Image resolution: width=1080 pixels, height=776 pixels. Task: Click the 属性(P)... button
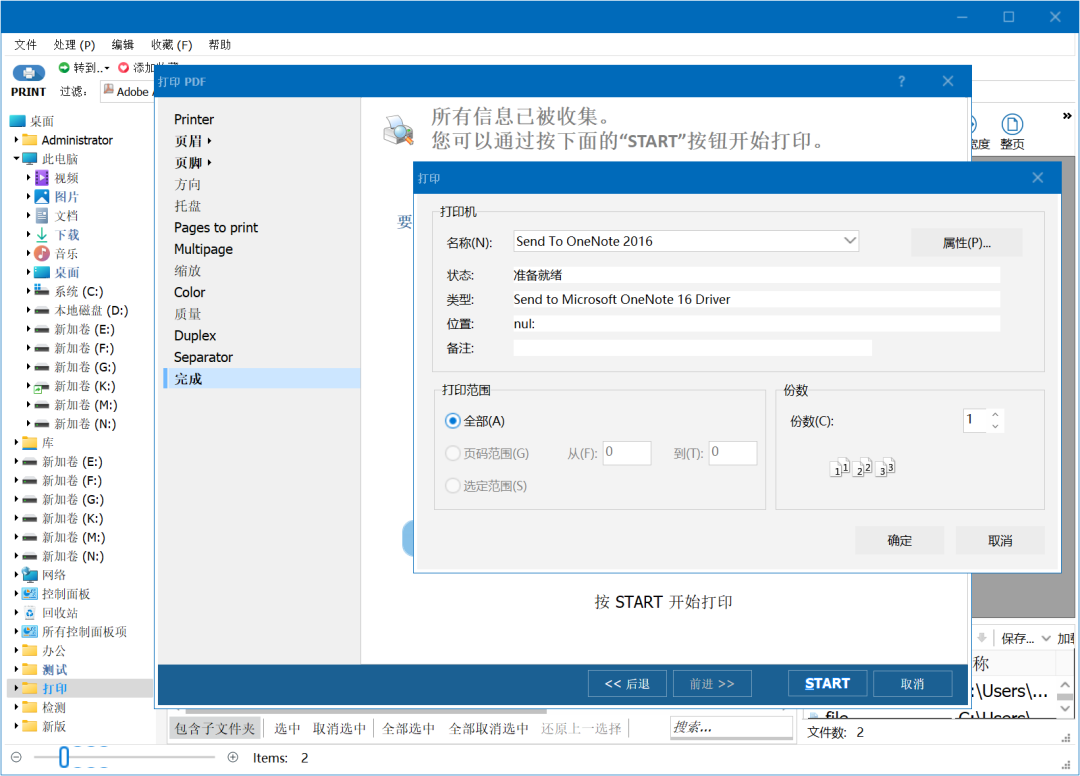pyautogui.click(x=966, y=243)
